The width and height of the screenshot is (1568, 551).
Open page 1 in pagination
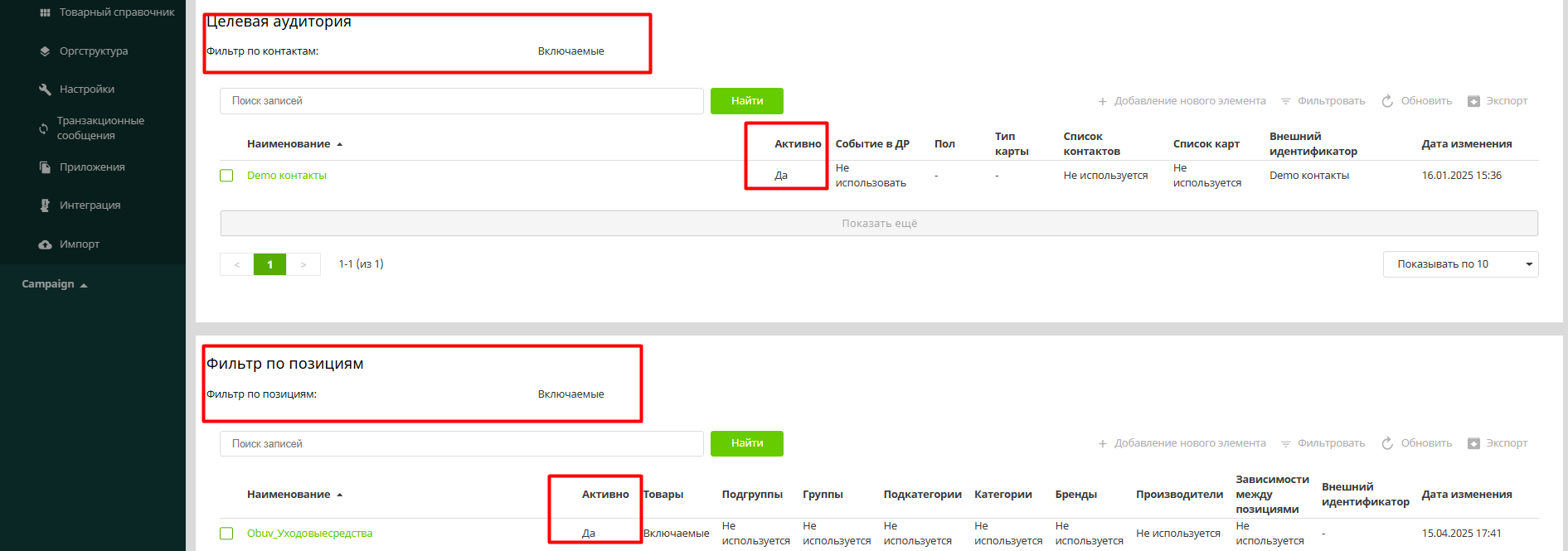(269, 264)
